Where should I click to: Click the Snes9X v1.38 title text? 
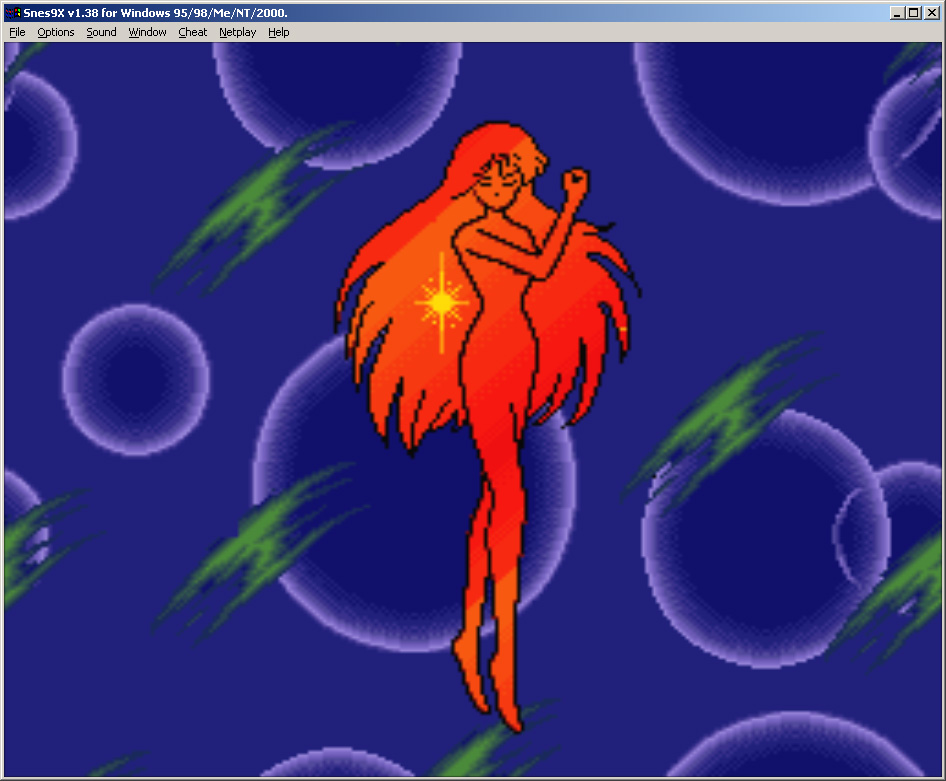pyautogui.click(x=155, y=13)
